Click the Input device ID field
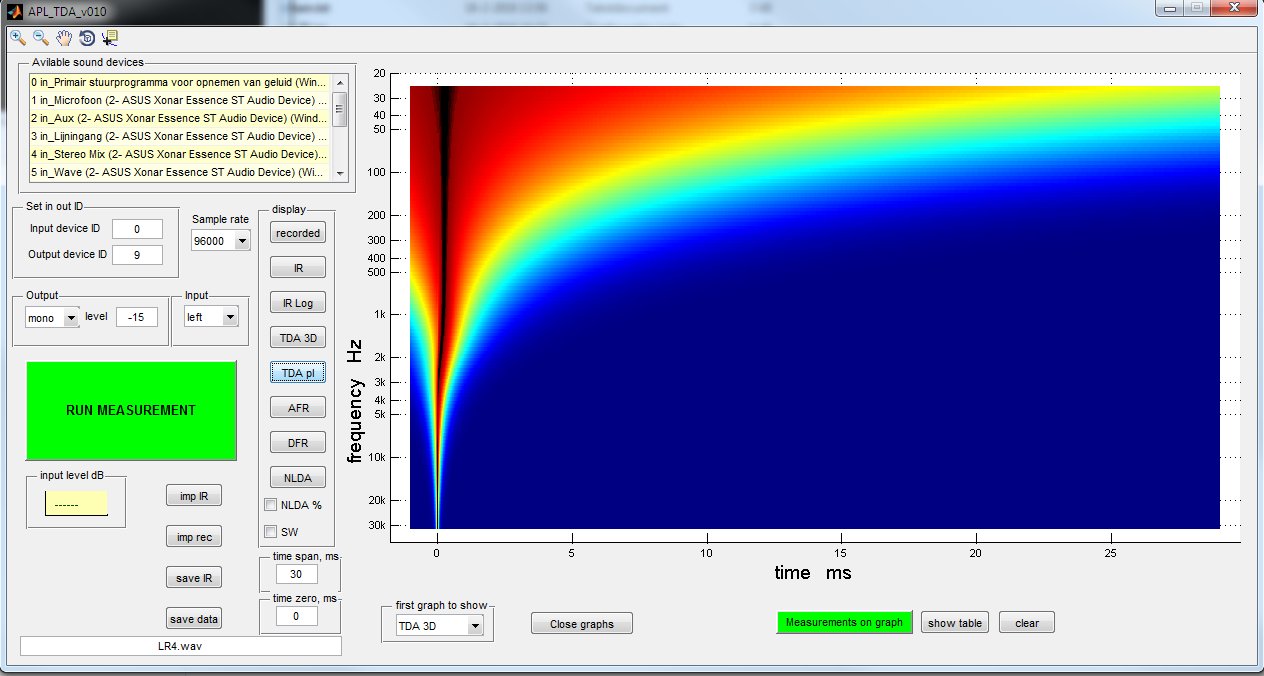This screenshot has height=676, width=1264. point(138,229)
